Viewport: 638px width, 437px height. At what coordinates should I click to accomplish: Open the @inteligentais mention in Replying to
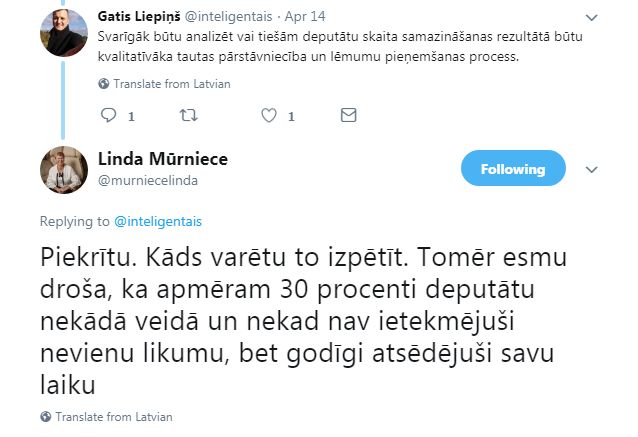(x=161, y=221)
